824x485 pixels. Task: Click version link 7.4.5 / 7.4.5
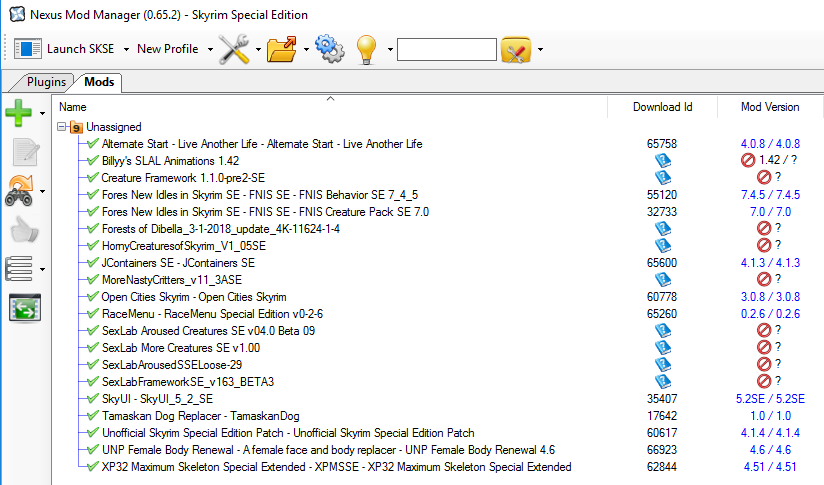[x=770, y=194]
